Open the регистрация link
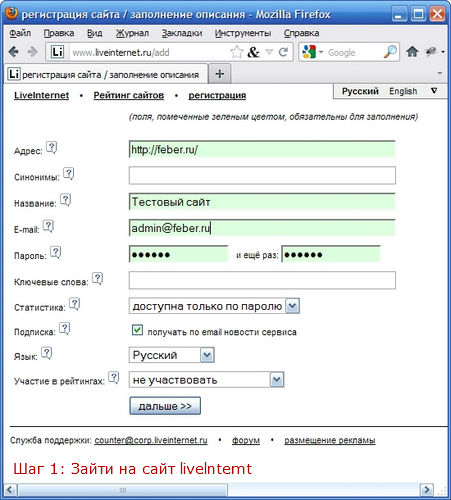The width and height of the screenshot is (451, 500). coord(217,95)
